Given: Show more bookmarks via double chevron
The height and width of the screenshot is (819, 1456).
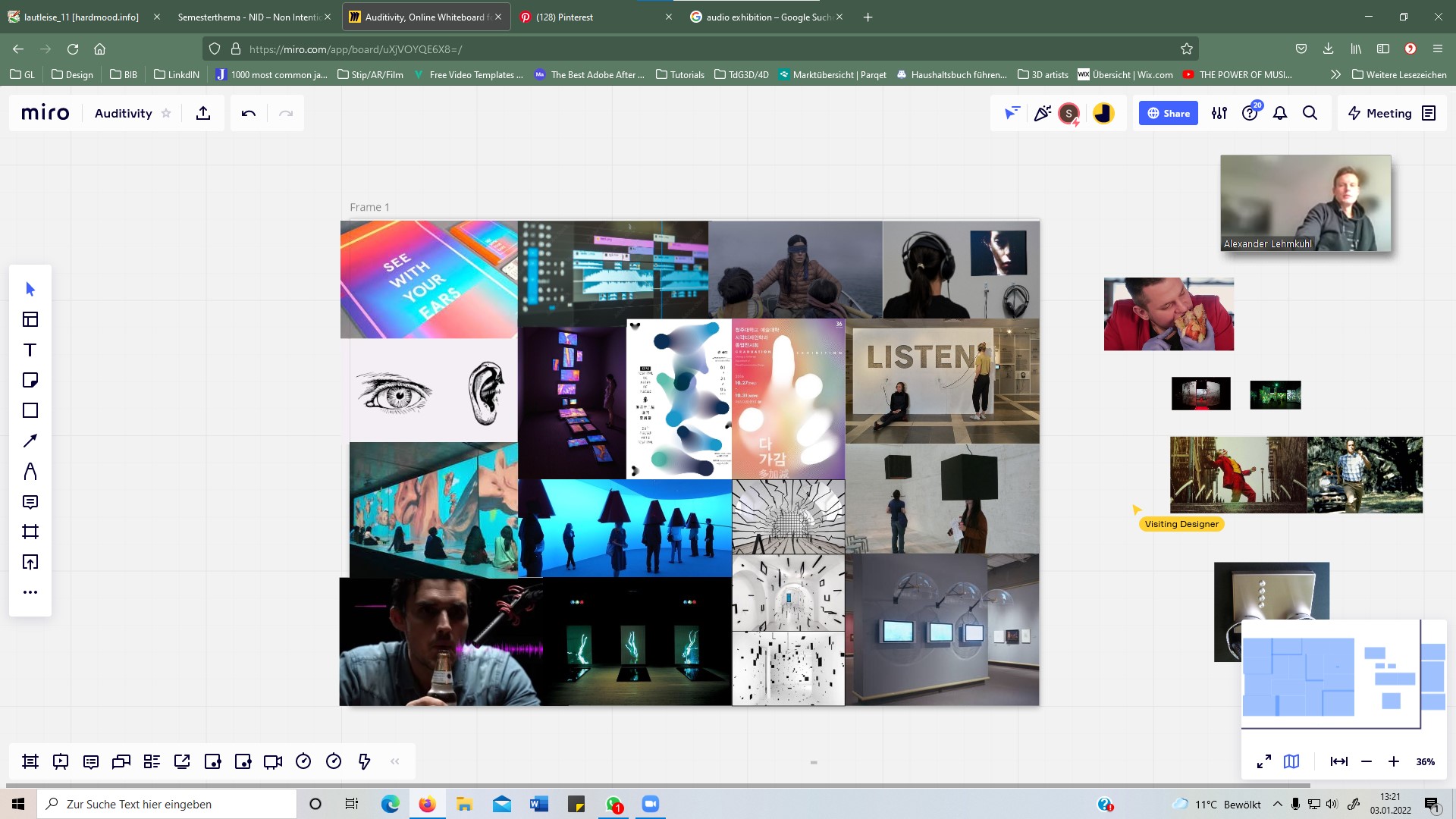Looking at the screenshot, I should pyautogui.click(x=1335, y=74).
